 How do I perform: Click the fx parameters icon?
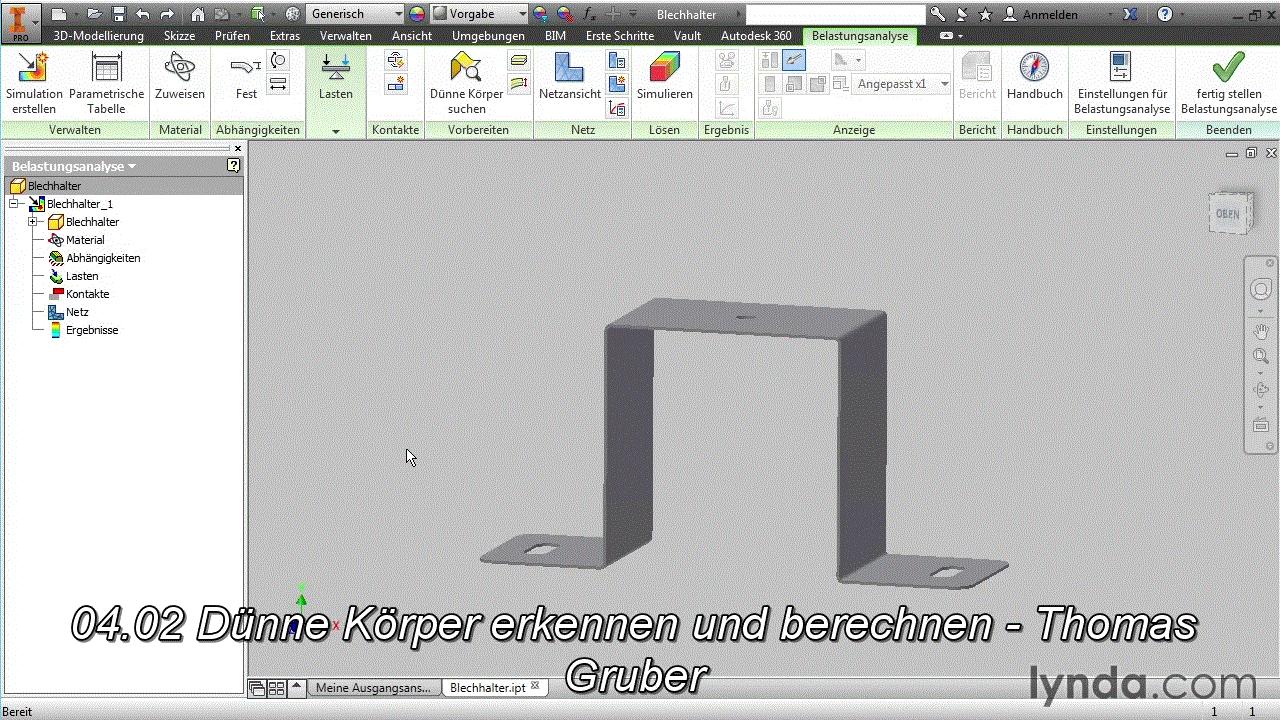point(589,14)
